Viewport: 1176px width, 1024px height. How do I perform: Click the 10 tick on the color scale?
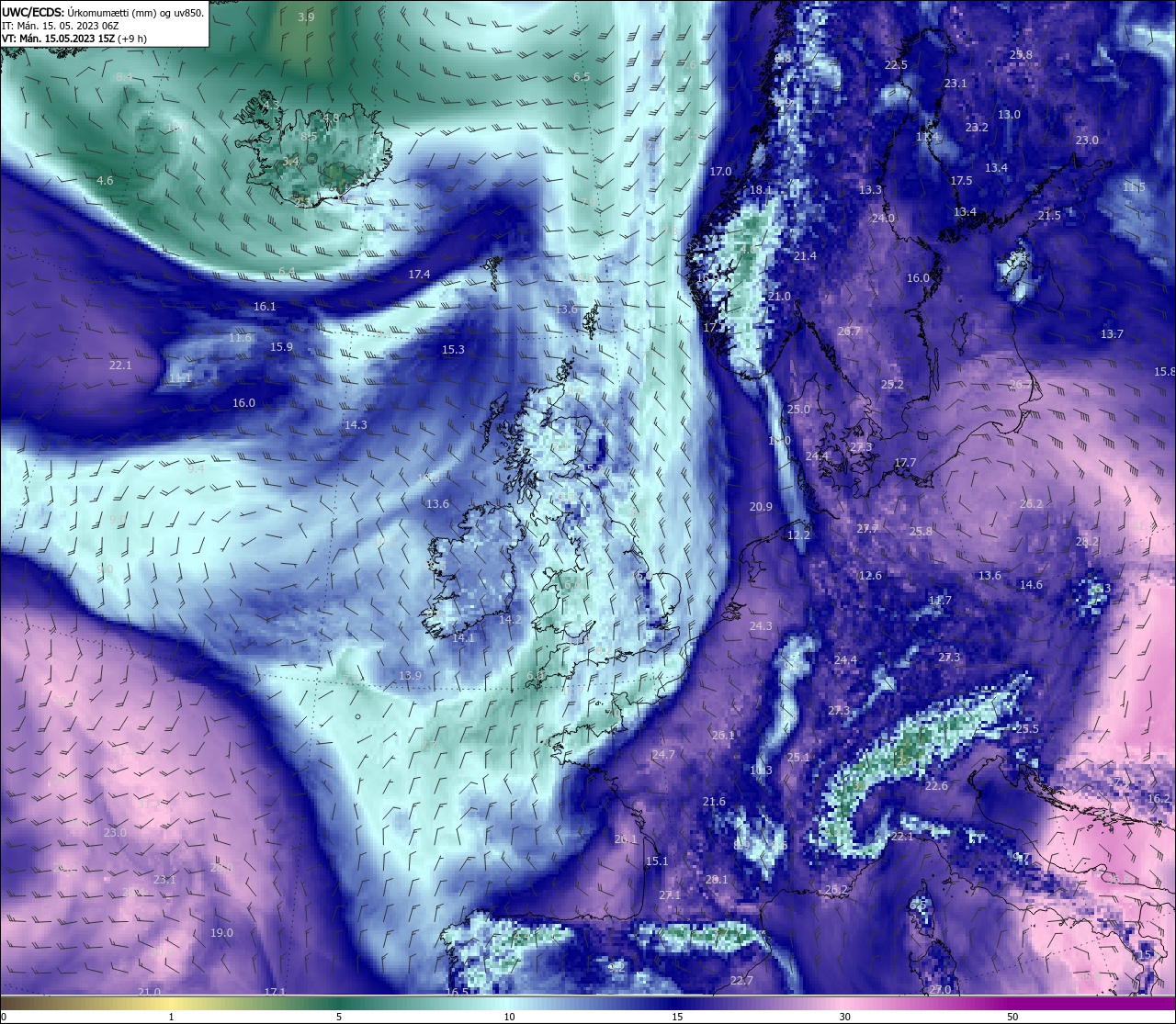click(509, 1018)
